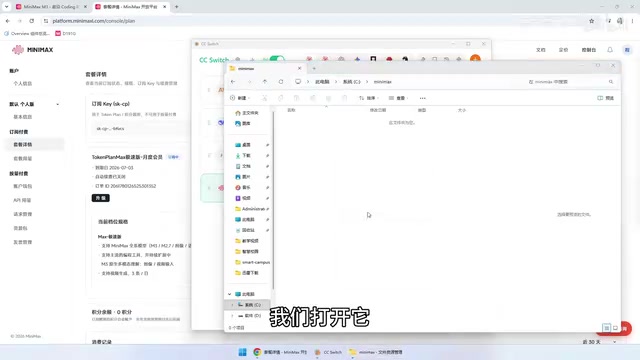Click the black button under the TokenPlanMax order ID
Viewport: 640px width, 360px height.
pos(100,198)
